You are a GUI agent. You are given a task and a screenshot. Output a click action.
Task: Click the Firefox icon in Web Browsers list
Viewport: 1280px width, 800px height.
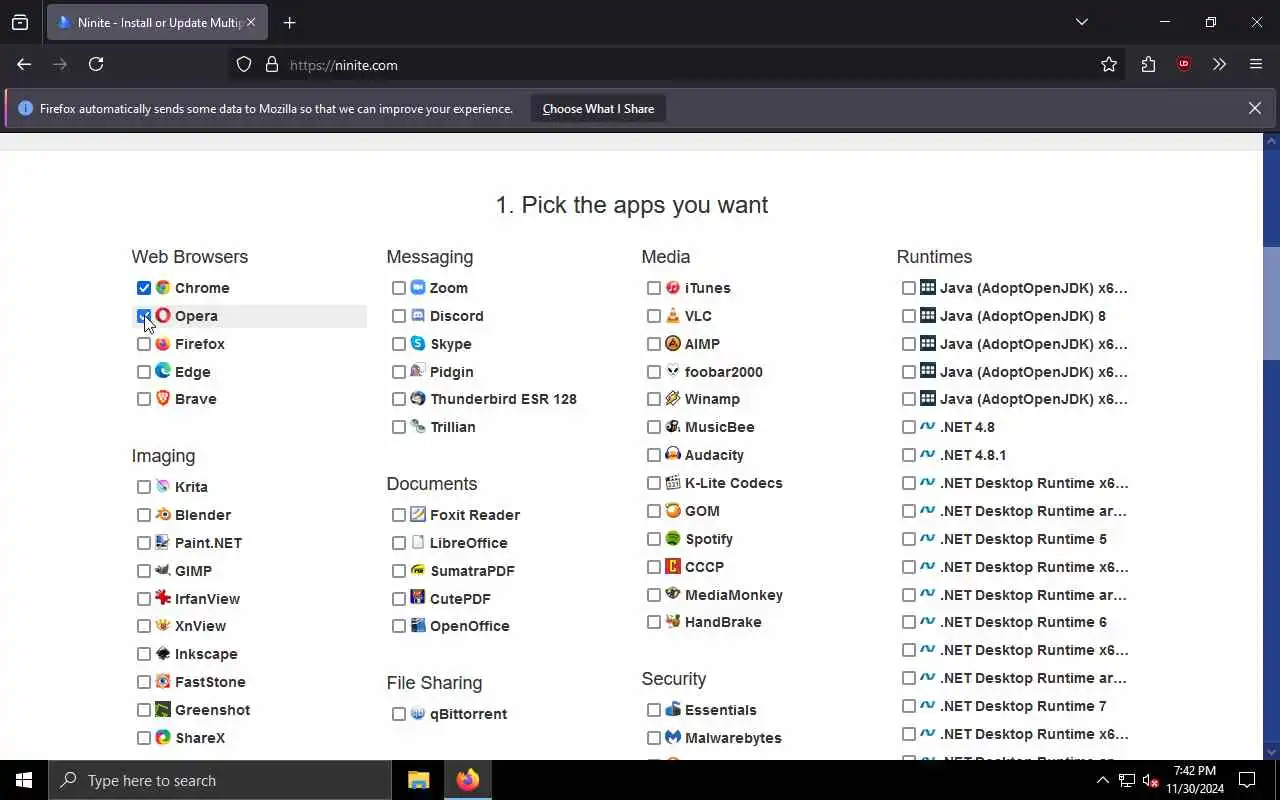tap(163, 344)
